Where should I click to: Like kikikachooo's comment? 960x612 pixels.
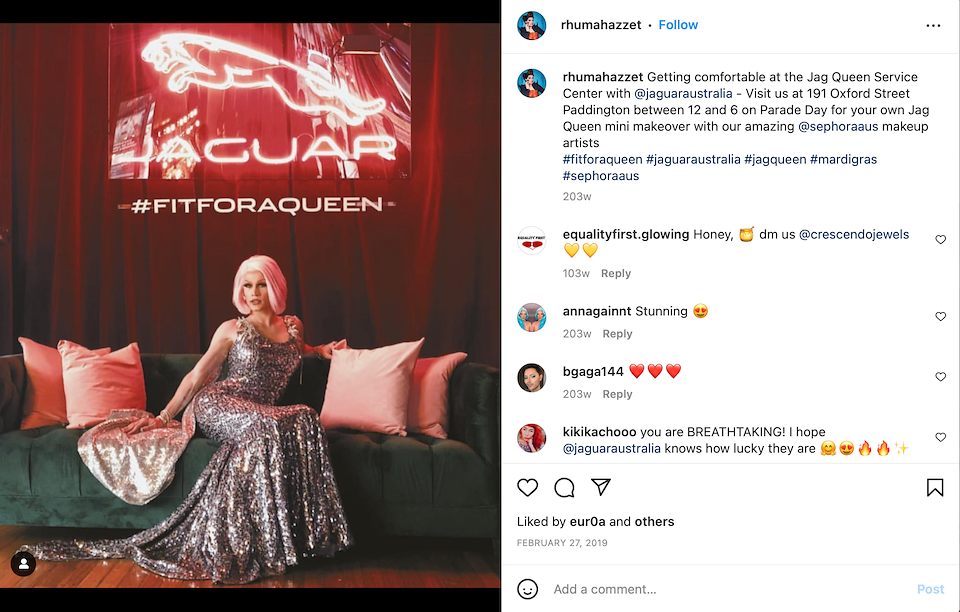940,438
